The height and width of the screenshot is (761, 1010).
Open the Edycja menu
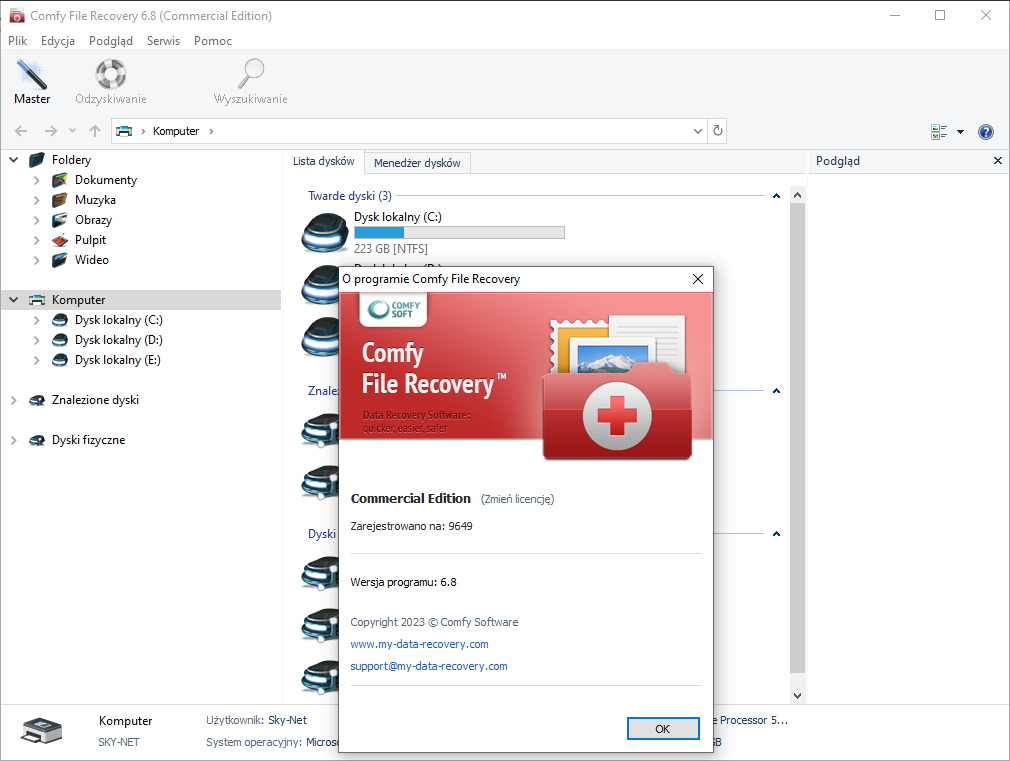point(58,41)
